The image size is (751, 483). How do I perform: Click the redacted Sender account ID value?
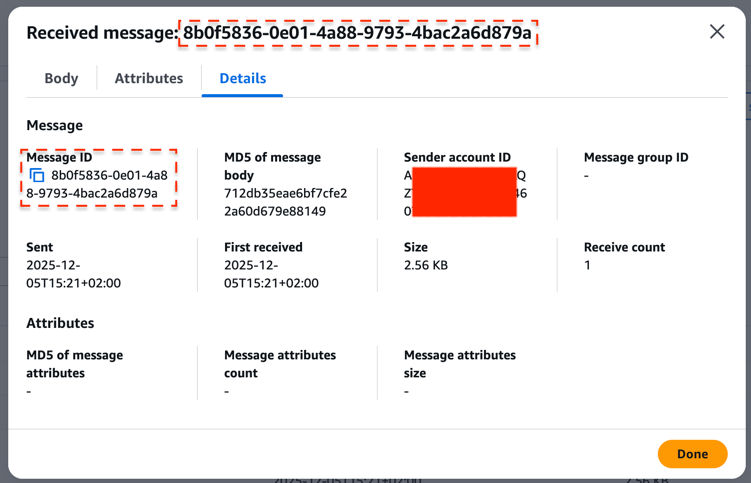point(463,193)
